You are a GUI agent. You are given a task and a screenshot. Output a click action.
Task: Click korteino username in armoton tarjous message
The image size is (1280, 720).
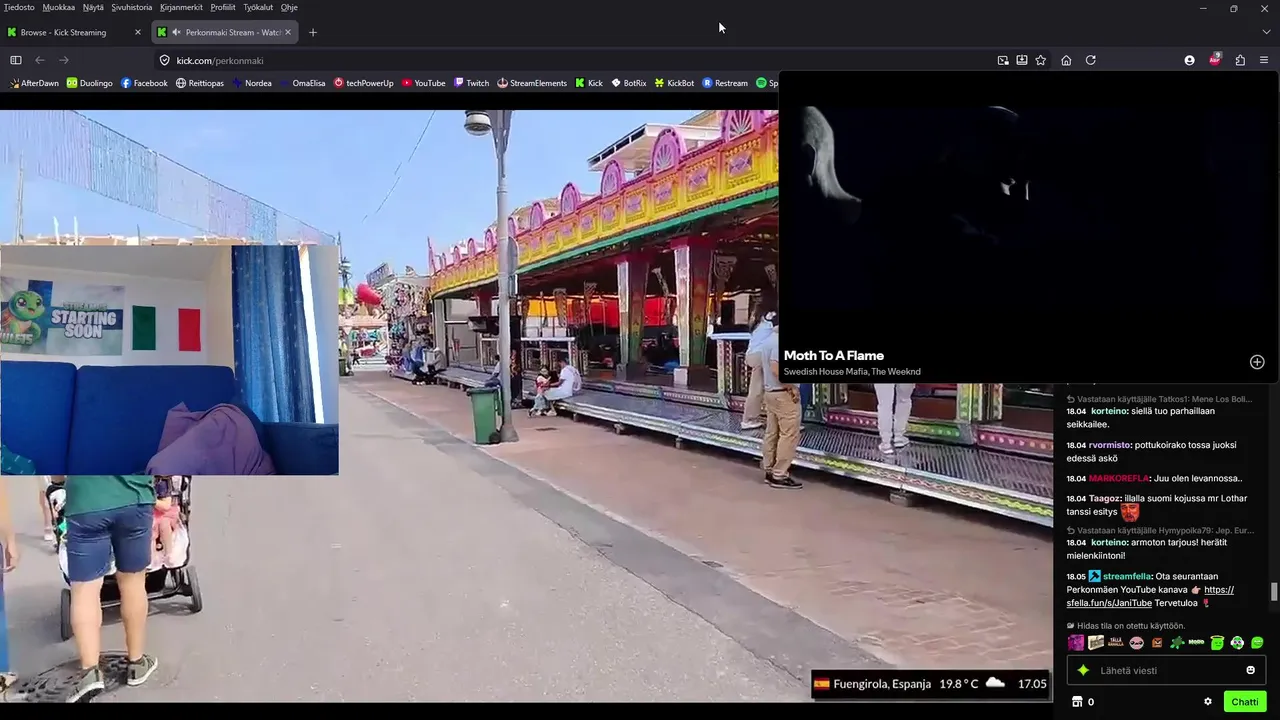coord(1108,542)
